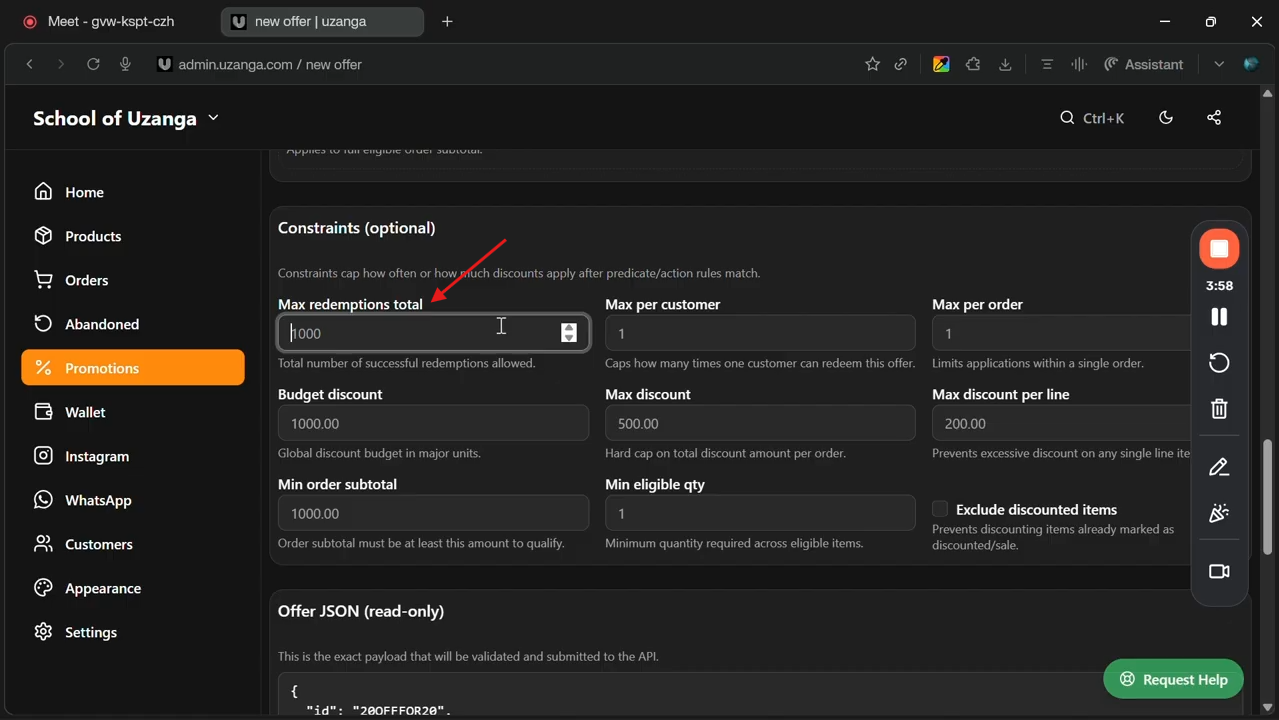1279x720 pixels.
Task: Click Max per customer field
Action: pyautogui.click(x=760, y=333)
